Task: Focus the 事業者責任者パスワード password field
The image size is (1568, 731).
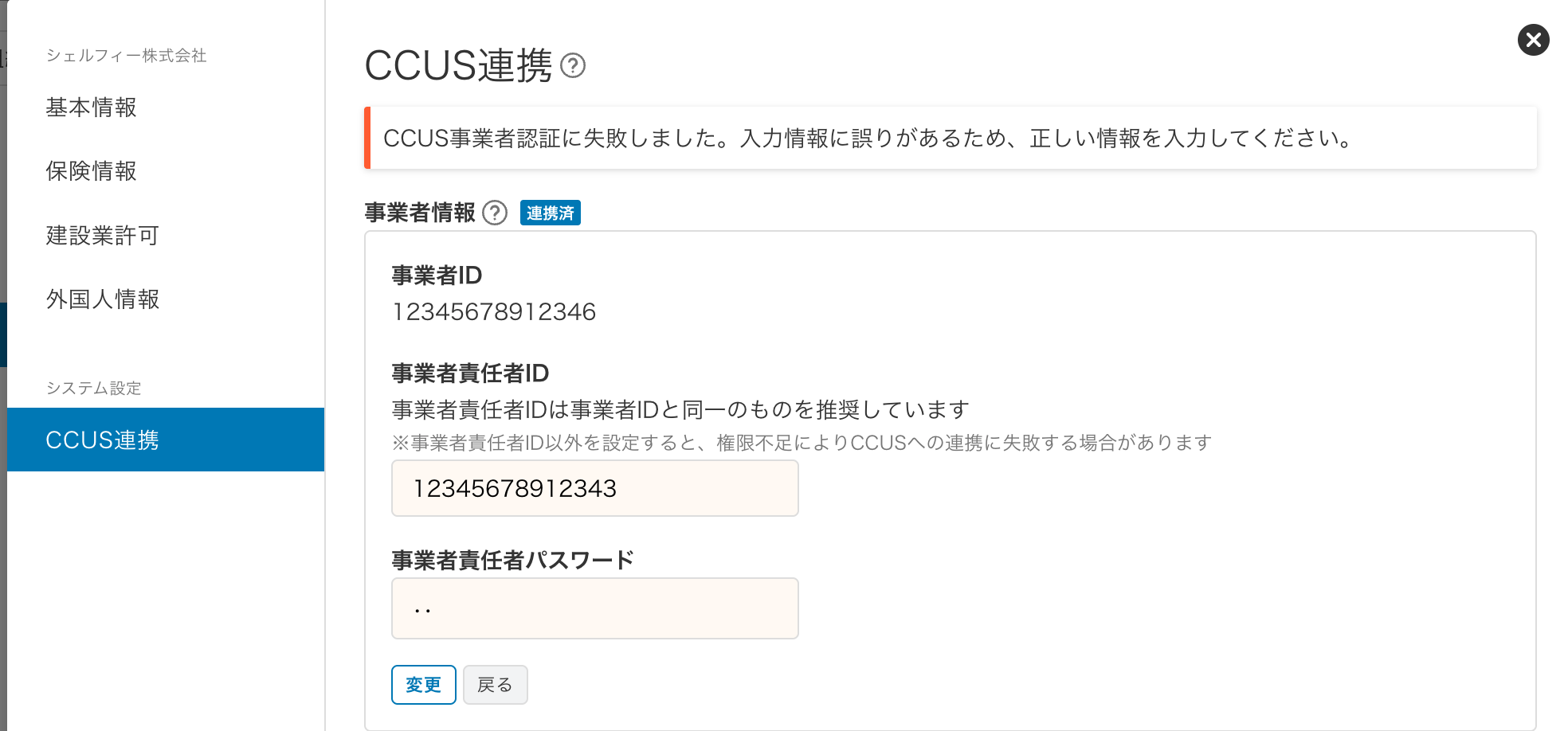Action: point(594,608)
